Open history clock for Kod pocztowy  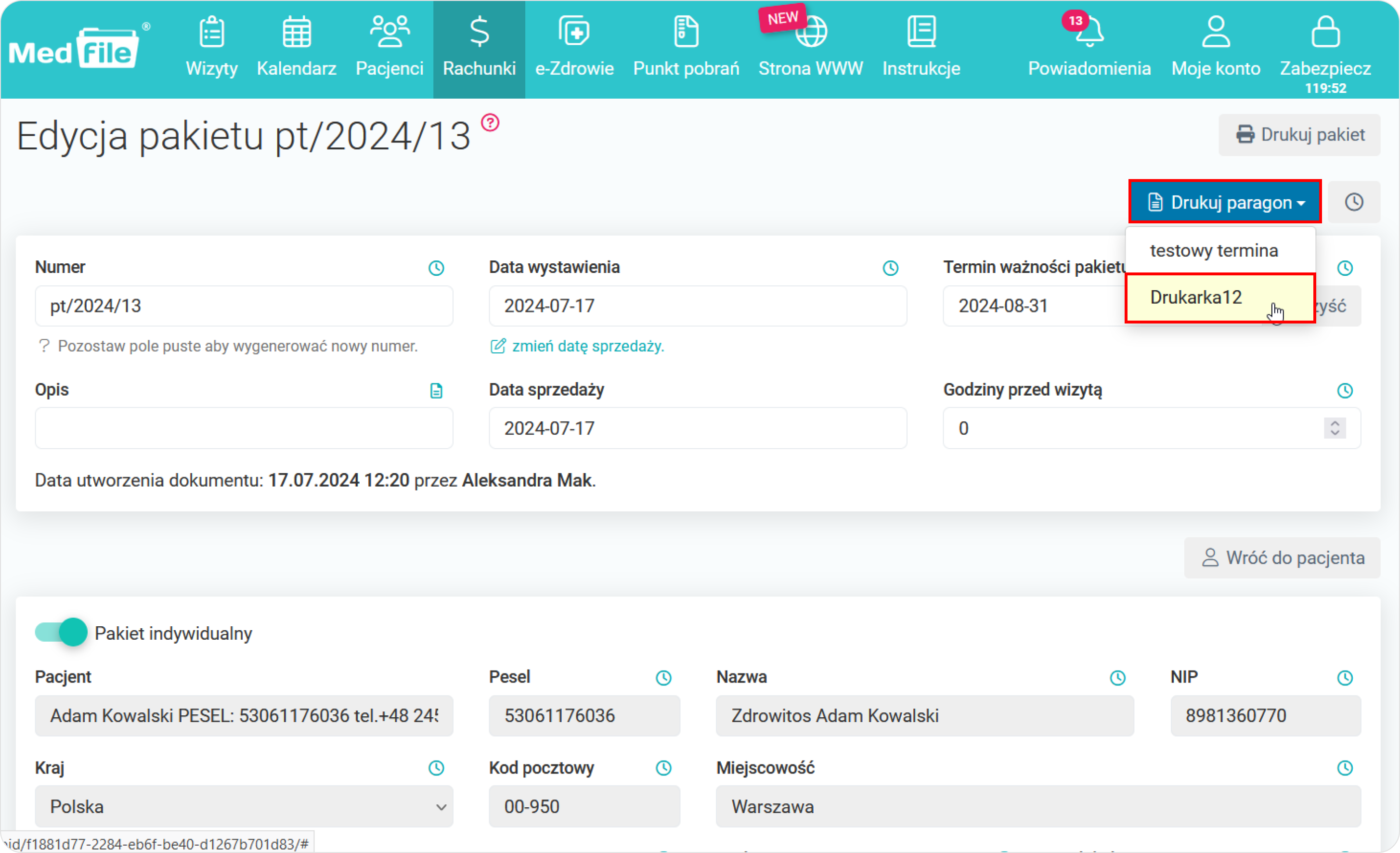(x=663, y=768)
